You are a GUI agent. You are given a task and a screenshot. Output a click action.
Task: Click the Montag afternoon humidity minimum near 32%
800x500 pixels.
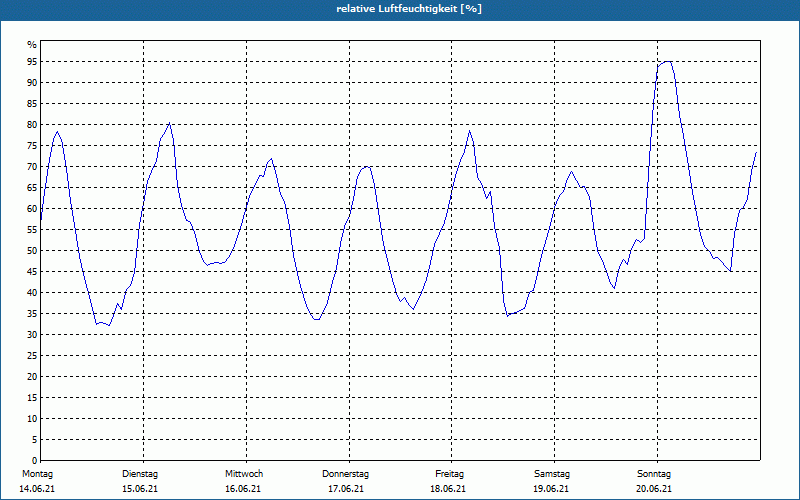coord(109,326)
